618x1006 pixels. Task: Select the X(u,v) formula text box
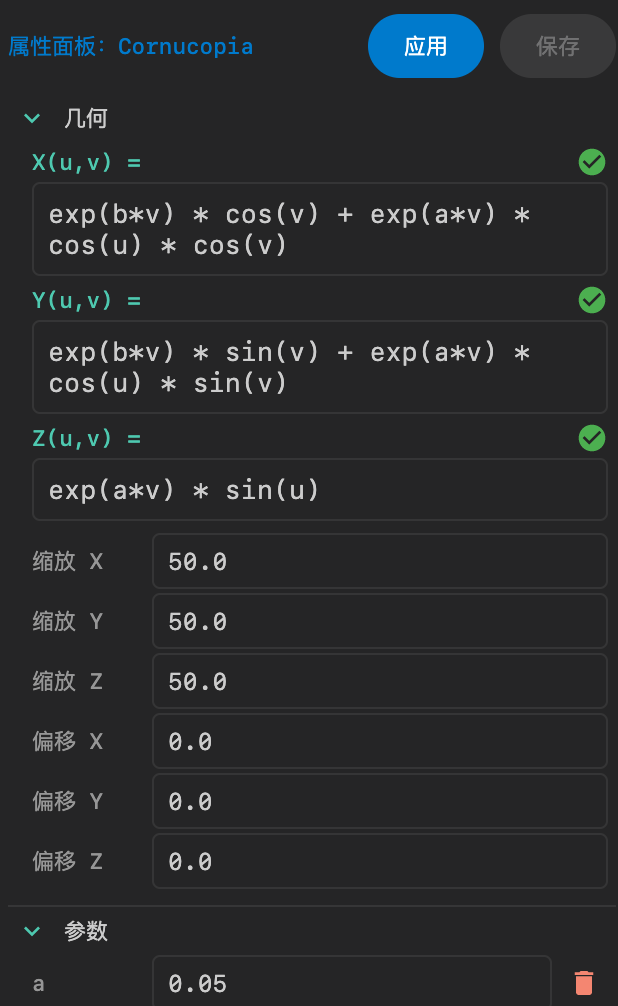point(320,228)
